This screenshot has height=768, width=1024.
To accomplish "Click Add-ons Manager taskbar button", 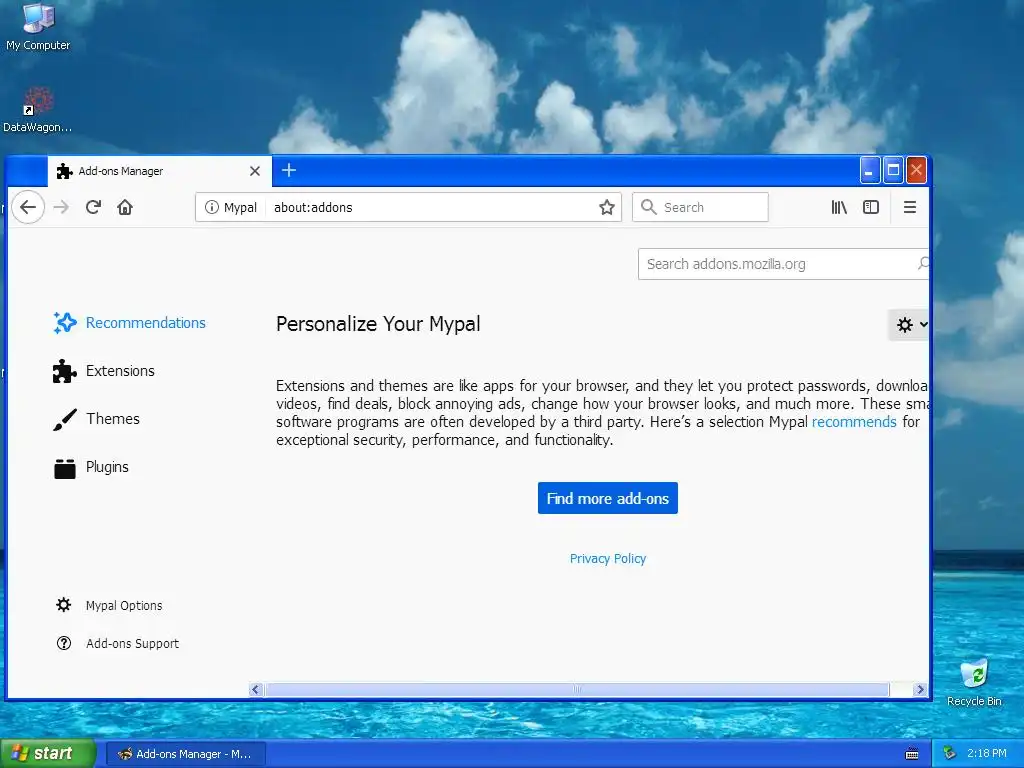I will coord(185,754).
